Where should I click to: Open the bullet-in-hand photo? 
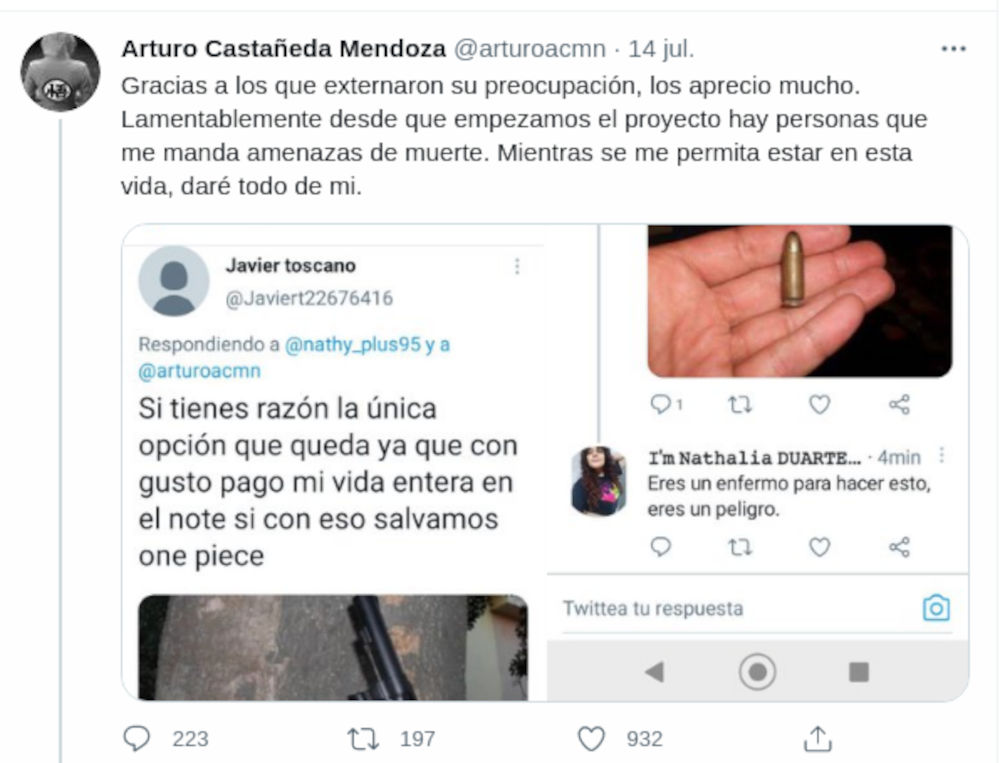(800, 300)
